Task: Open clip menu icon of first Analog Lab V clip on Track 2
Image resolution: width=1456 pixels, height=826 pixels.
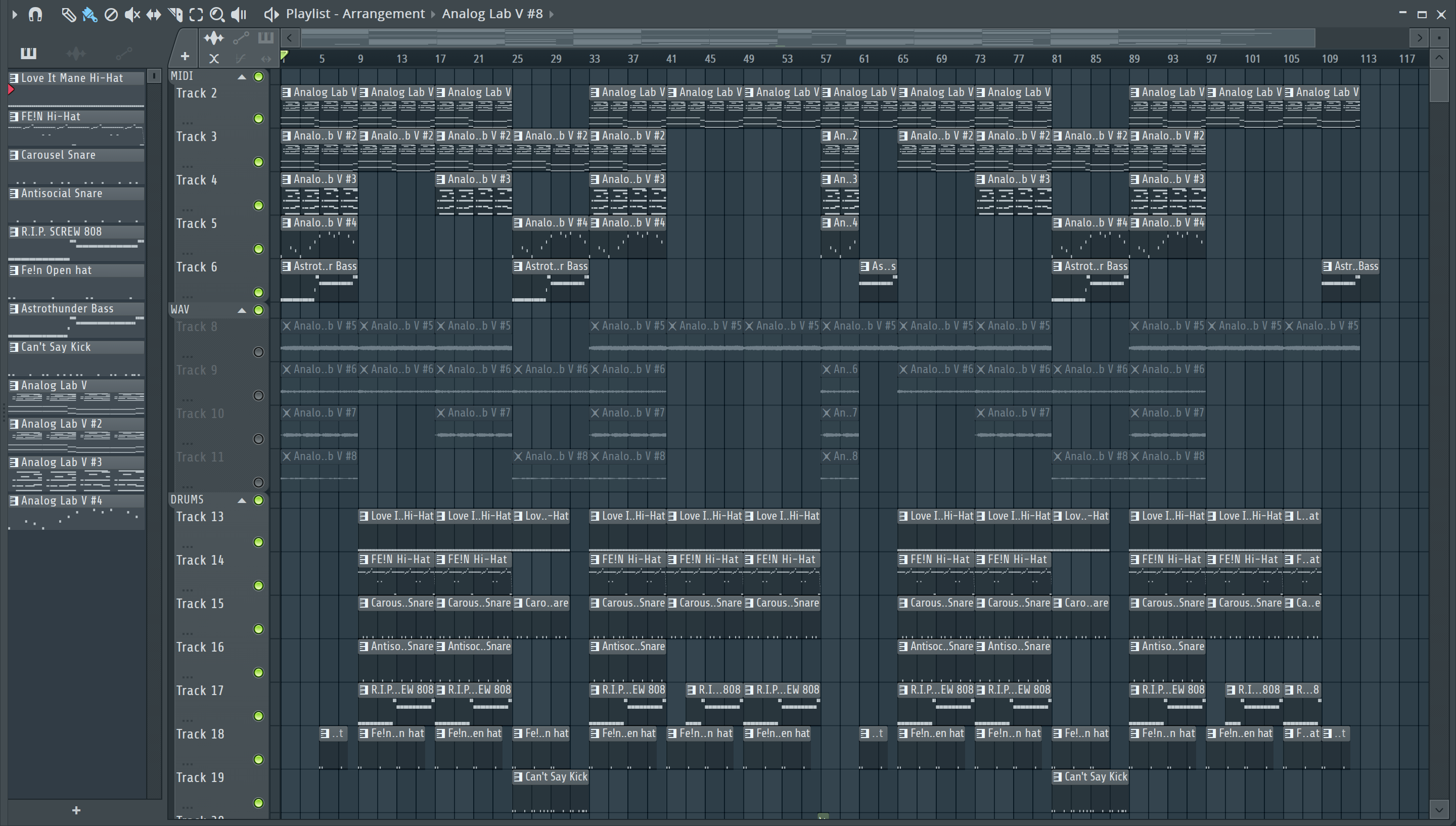Action: point(287,93)
